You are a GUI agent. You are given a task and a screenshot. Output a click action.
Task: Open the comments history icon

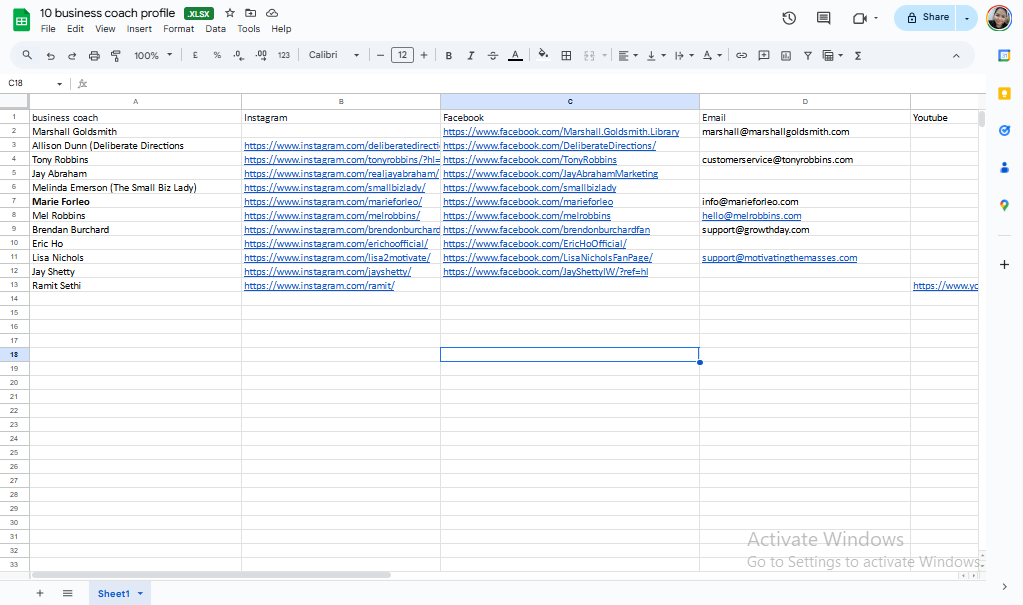(x=823, y=18)
